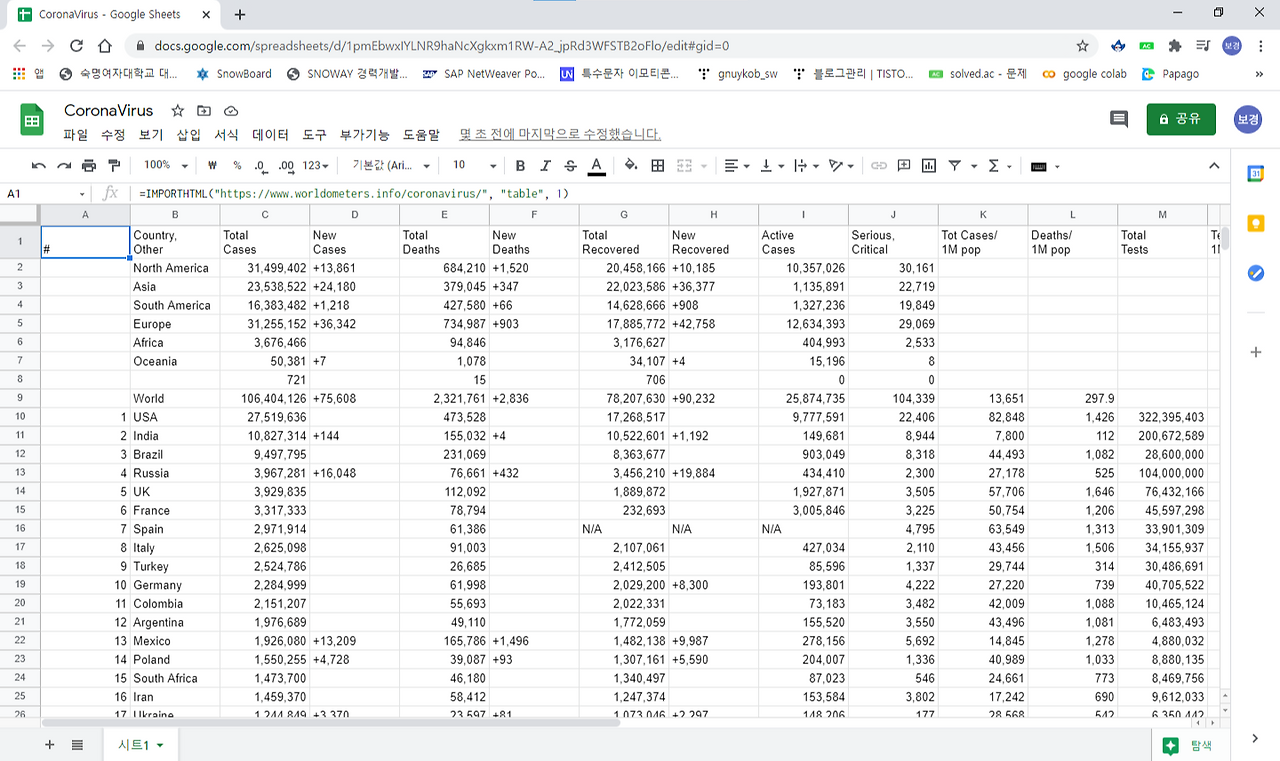Click the green 공유 share button
This screenshot has width=1280, height=761.
pyautogui.click(x=1181, y=119)
